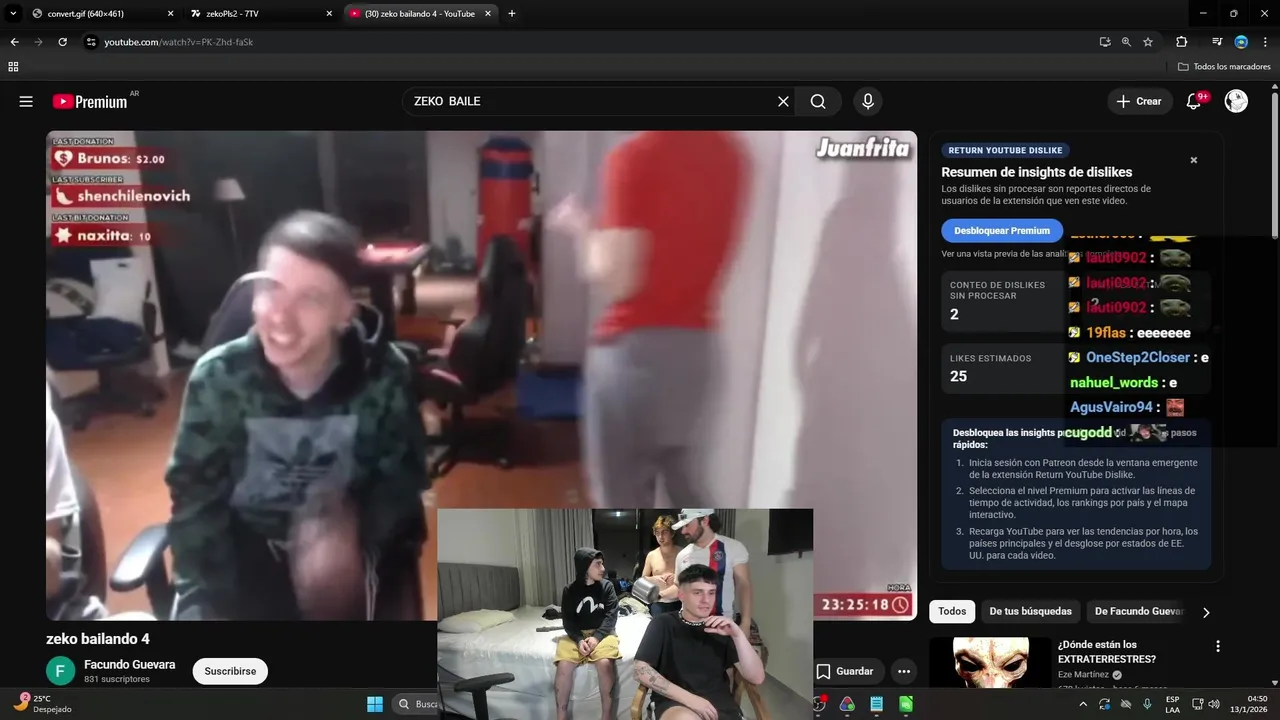Open Facundo Guevara channel avatar
1280x720 pixels.
pyautogui.click(x=60, y=671)
